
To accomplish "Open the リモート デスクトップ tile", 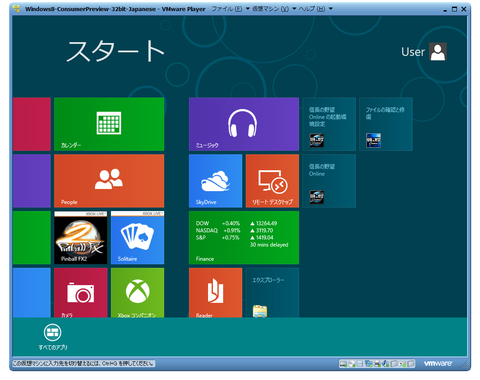I will click(x=272, y=181).
